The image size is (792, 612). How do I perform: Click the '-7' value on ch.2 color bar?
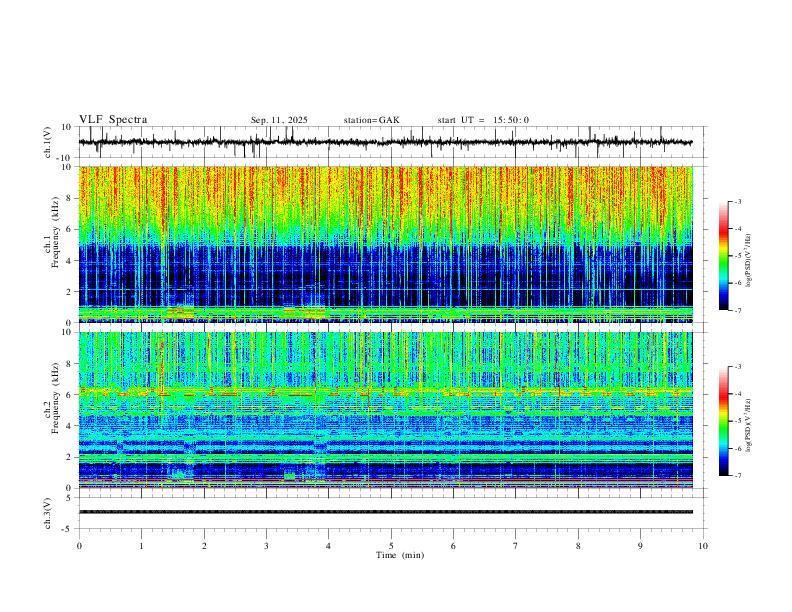[737, 476]
